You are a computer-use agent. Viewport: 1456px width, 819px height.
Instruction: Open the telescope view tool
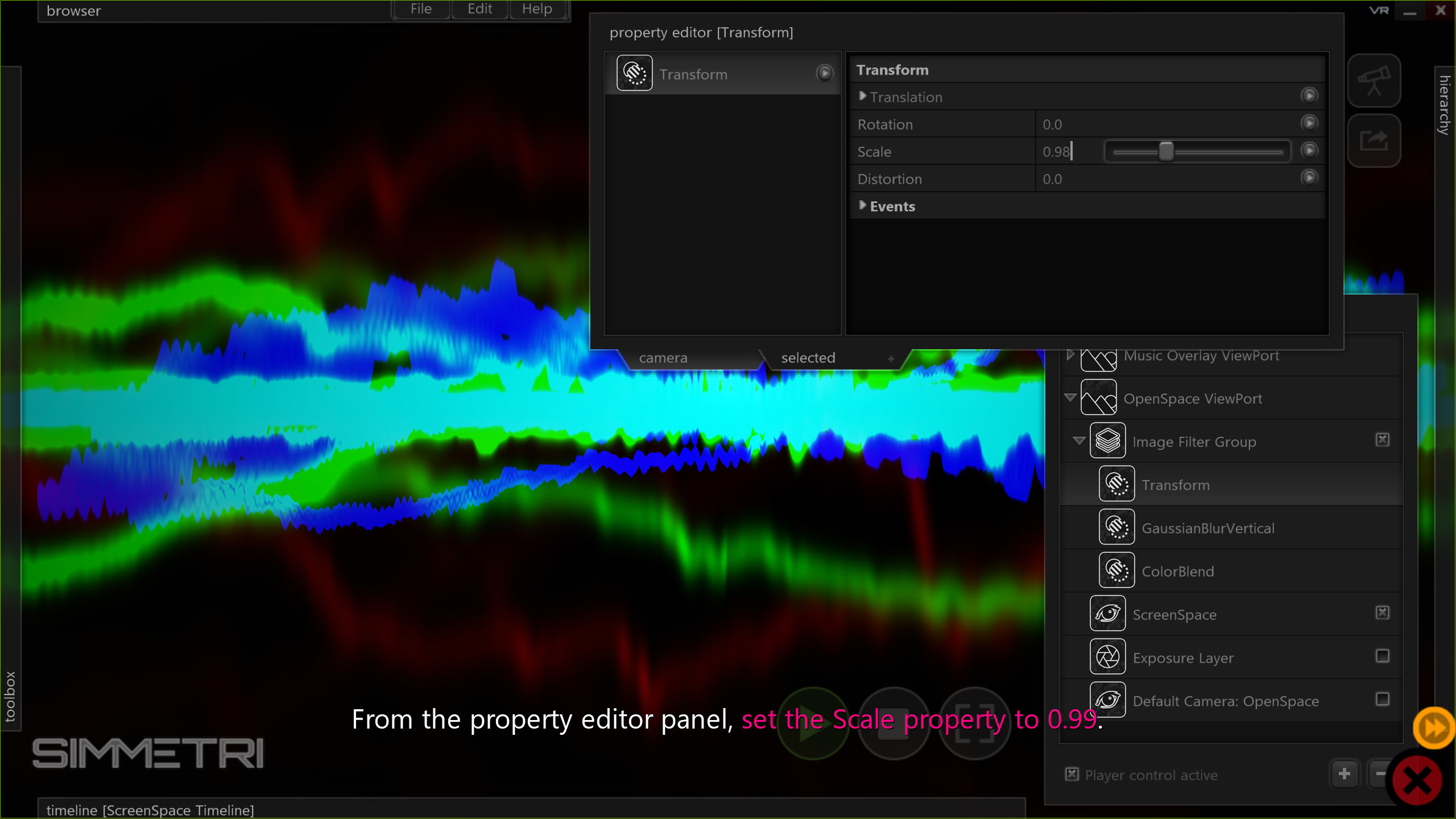(x=1374, y=81)
